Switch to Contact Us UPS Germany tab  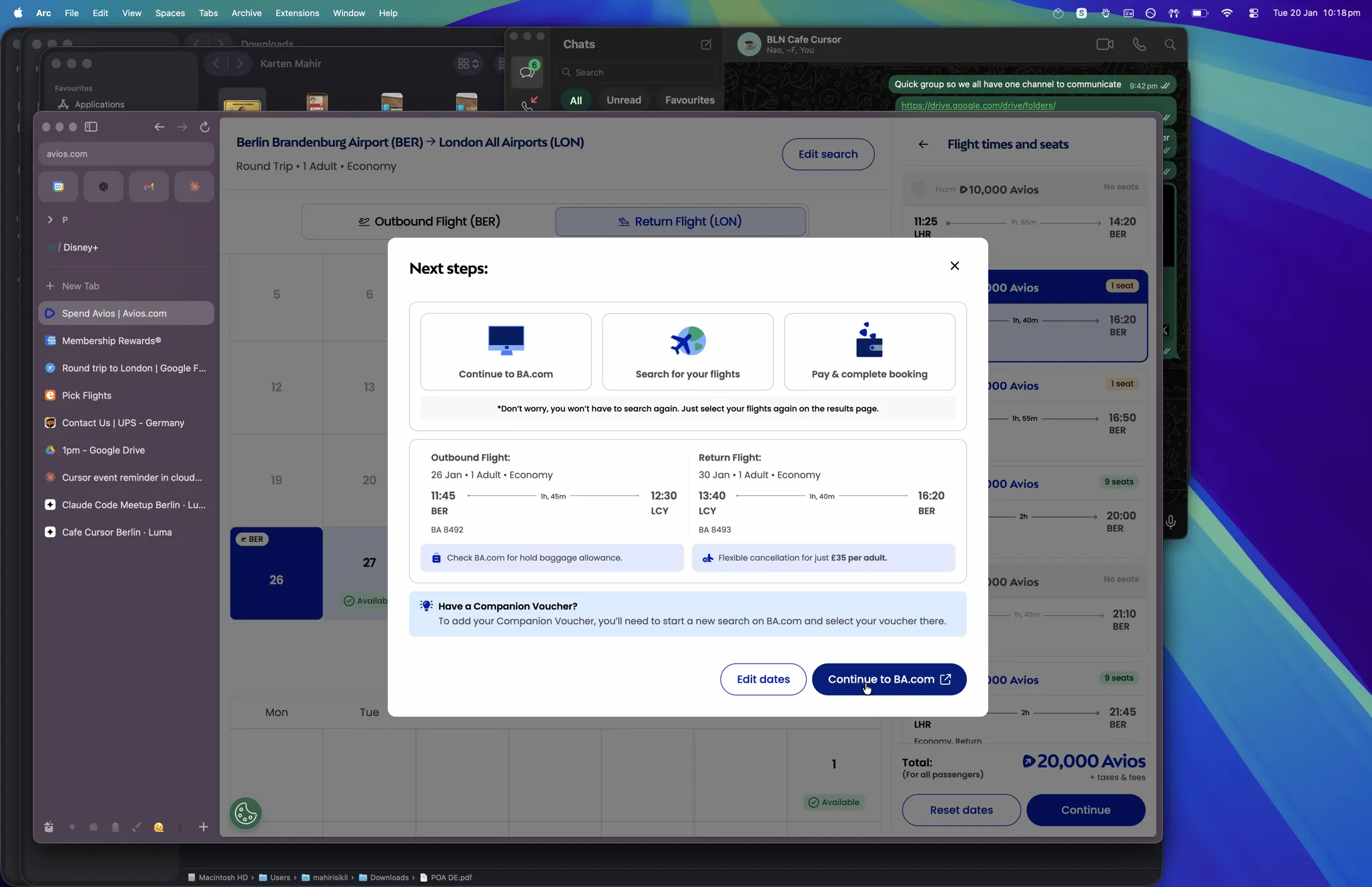[126, 423]
